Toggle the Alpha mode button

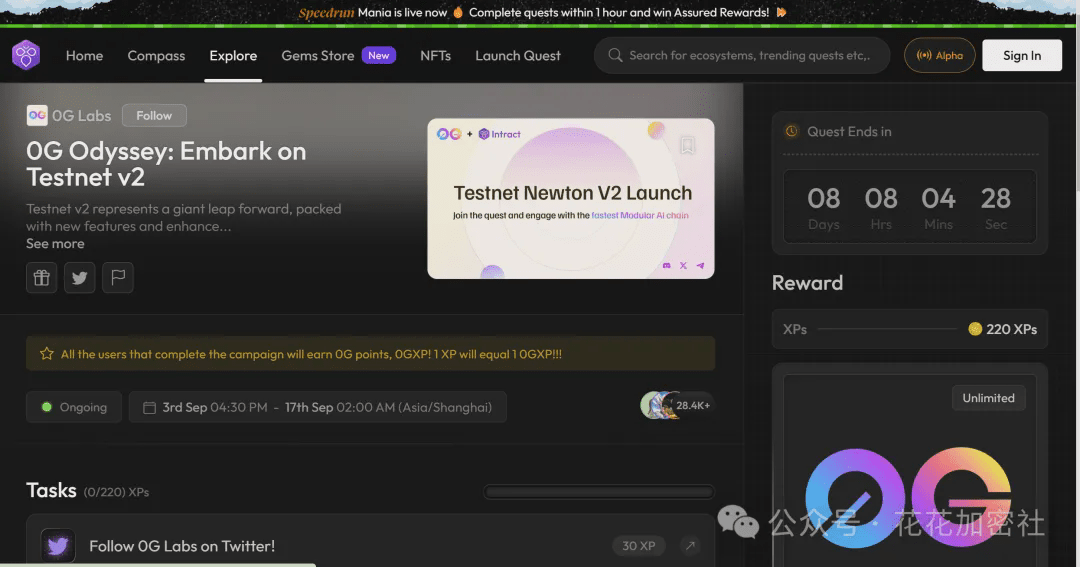pos(939,56)
